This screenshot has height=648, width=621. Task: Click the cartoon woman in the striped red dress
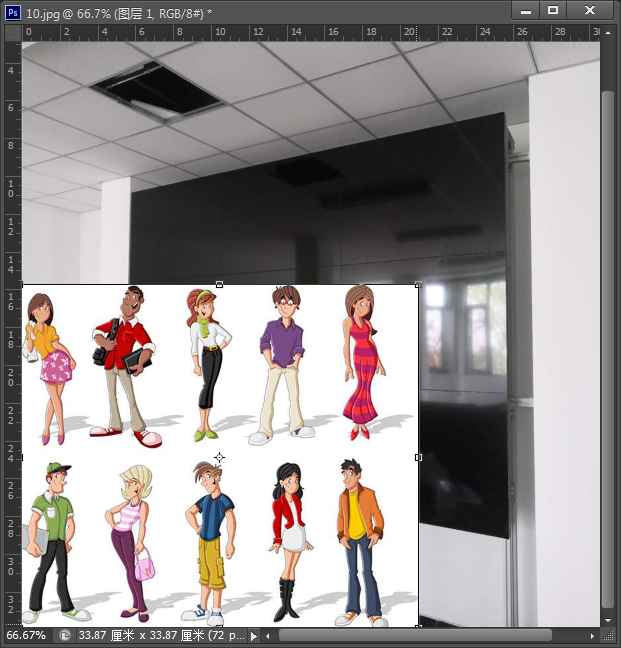pyautogui.click(x=363, y=362)
